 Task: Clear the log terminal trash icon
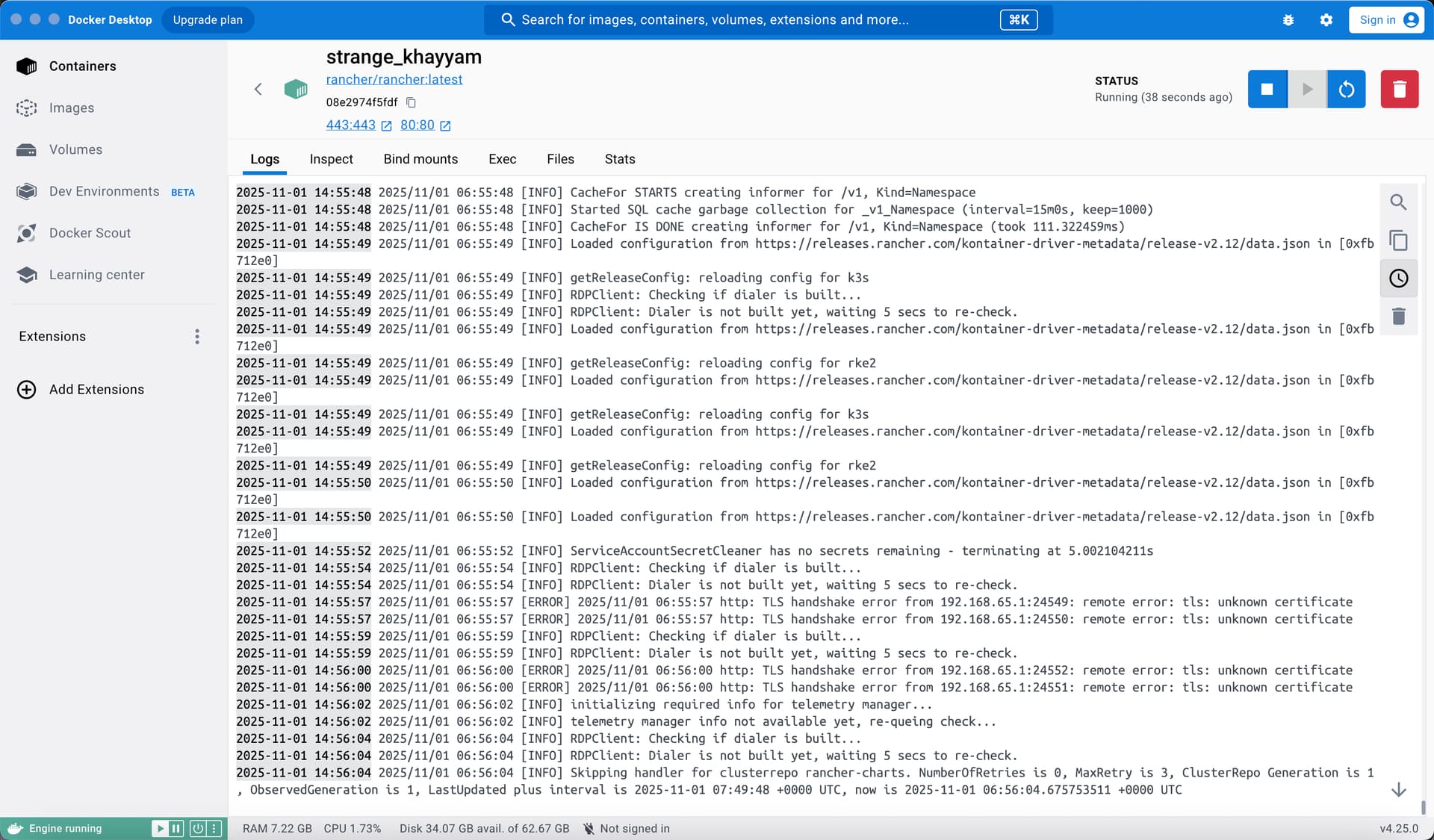[x=1398, y=317]
